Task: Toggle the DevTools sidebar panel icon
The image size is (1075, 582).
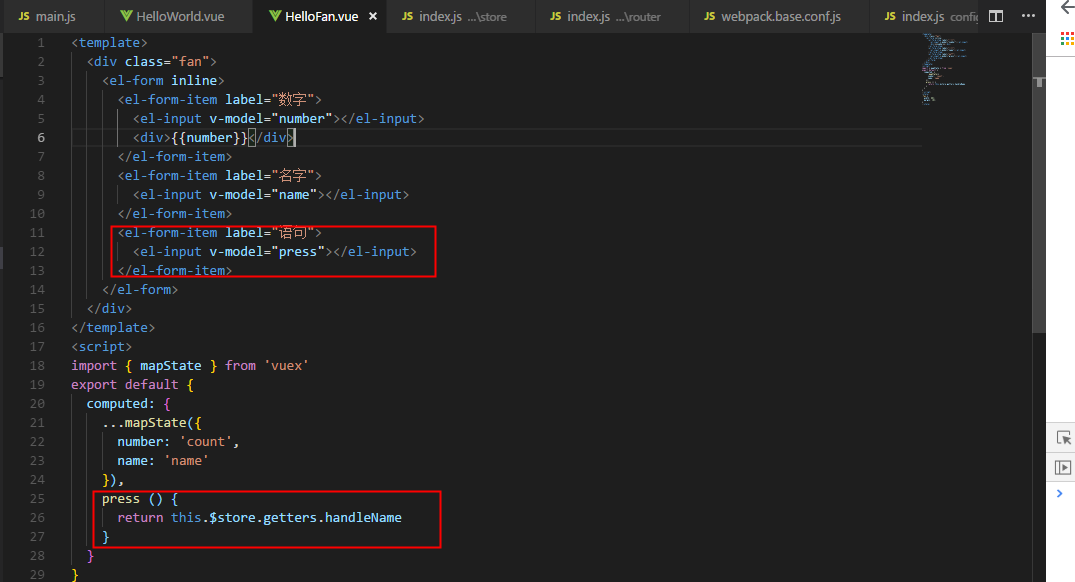Action: (1063, 468)
